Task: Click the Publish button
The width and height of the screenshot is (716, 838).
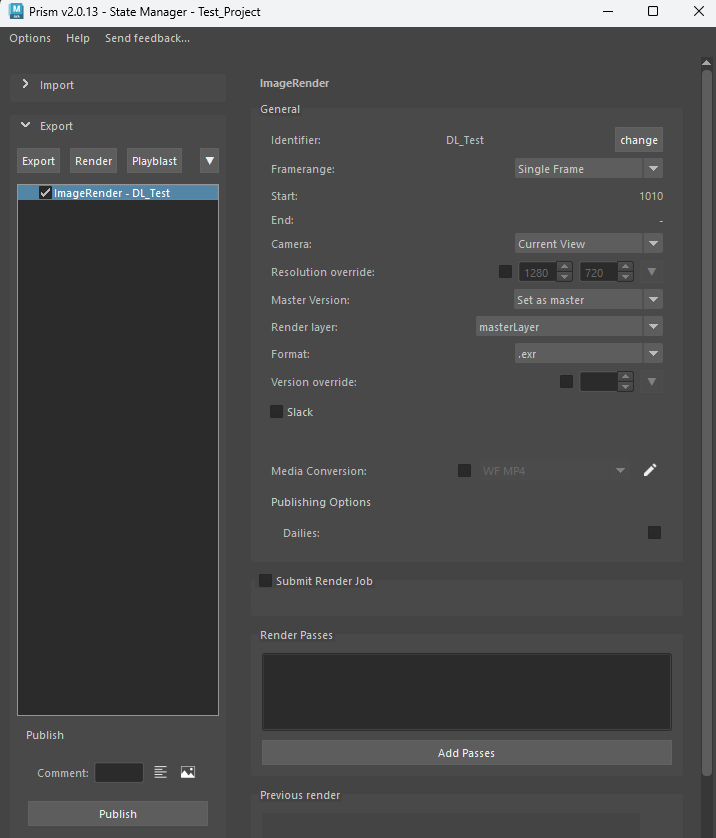Action: 118,813
